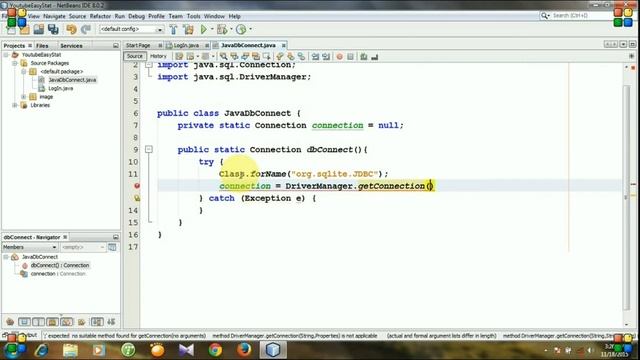640x360 pixels.
Task: Click the Clean and Build Project icon
Action: (188, 29)
